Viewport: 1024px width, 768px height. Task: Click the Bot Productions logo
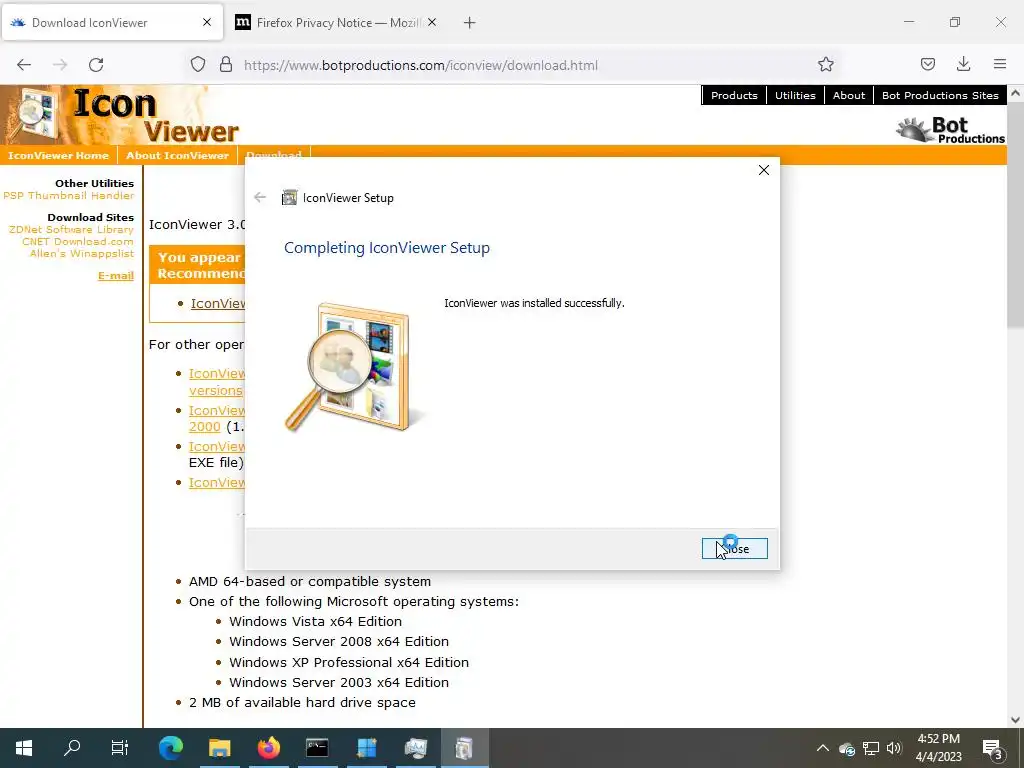point(950,129)
